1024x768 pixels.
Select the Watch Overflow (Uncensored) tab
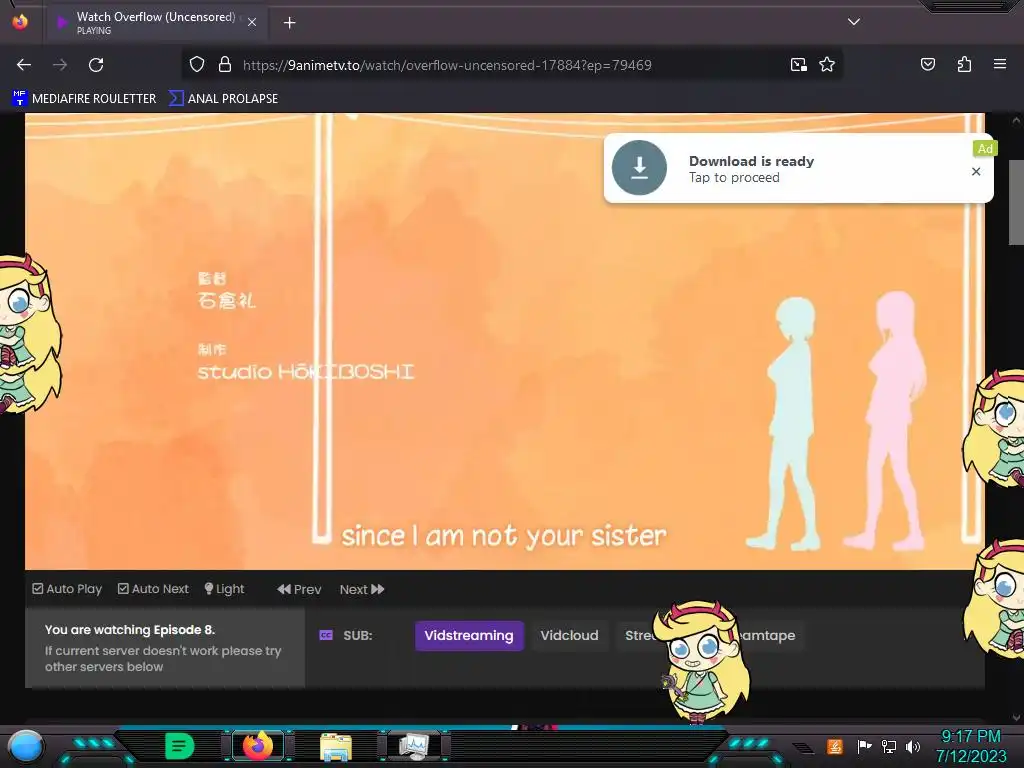click(x=155, y=22)
